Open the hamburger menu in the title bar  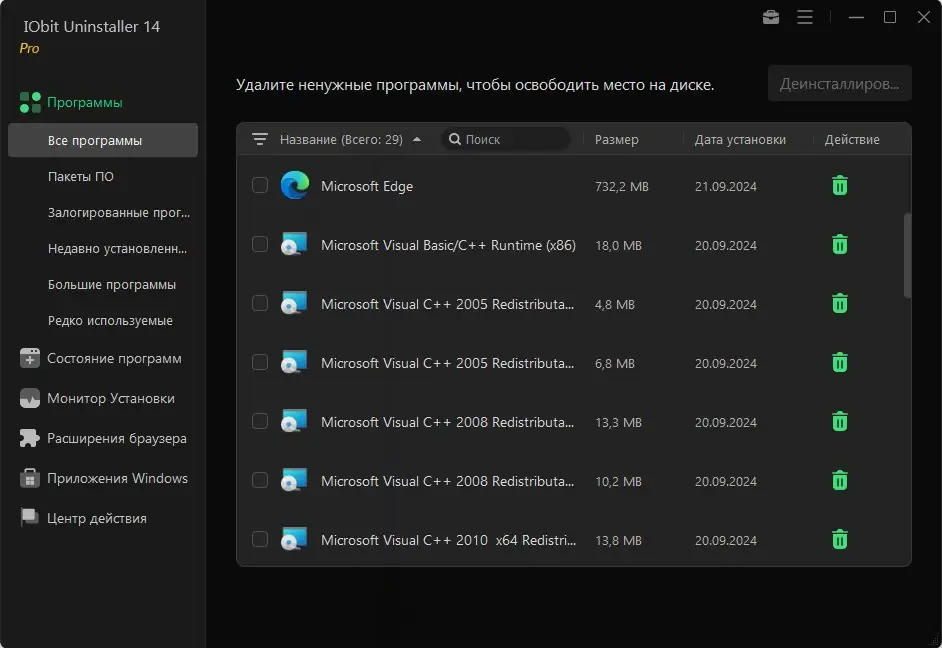pyautogui.click(x=805, y=17)
